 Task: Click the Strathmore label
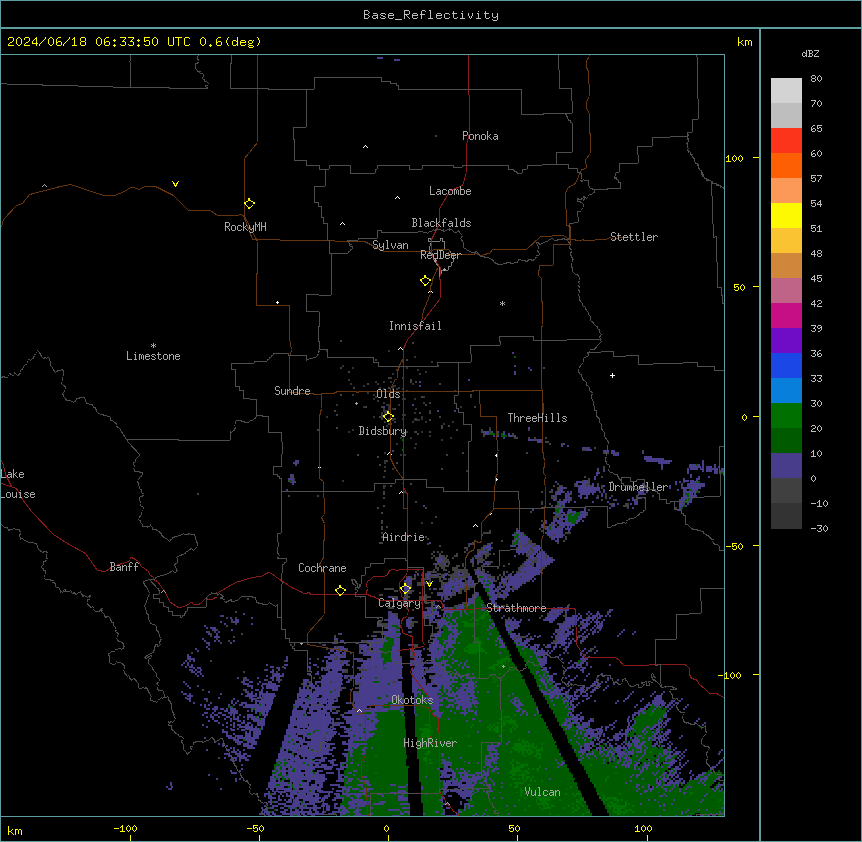pos(516,608)
